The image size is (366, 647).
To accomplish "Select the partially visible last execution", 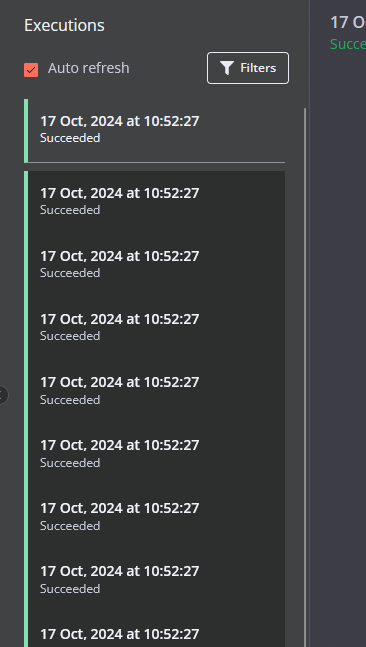I will (155, 630).
